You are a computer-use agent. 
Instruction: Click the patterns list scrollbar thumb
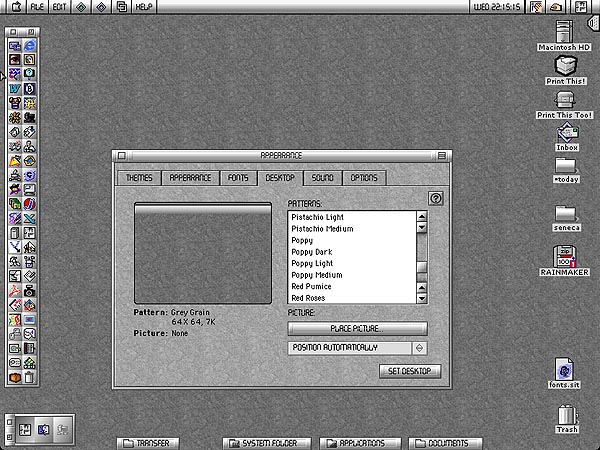click(422, 266)
